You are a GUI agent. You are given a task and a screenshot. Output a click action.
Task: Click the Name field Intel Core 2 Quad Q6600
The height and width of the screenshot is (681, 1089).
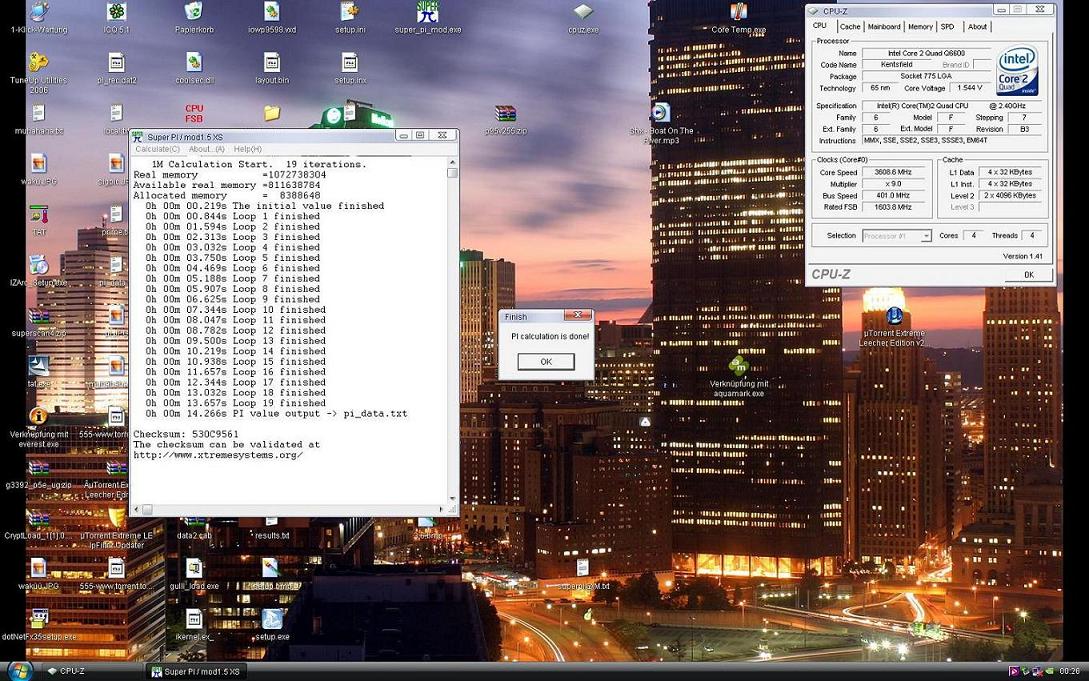pos(926,53)
